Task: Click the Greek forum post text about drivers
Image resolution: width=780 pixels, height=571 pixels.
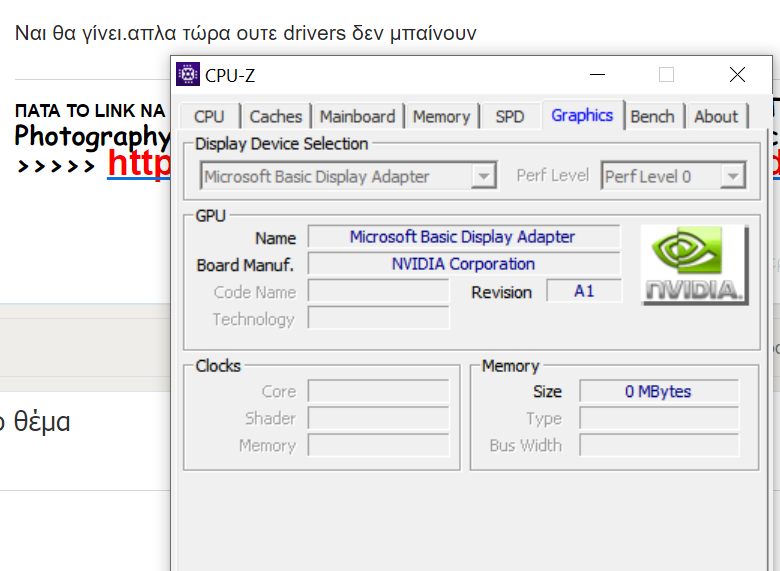Action: pyautogui.click(x=246, y=33)
